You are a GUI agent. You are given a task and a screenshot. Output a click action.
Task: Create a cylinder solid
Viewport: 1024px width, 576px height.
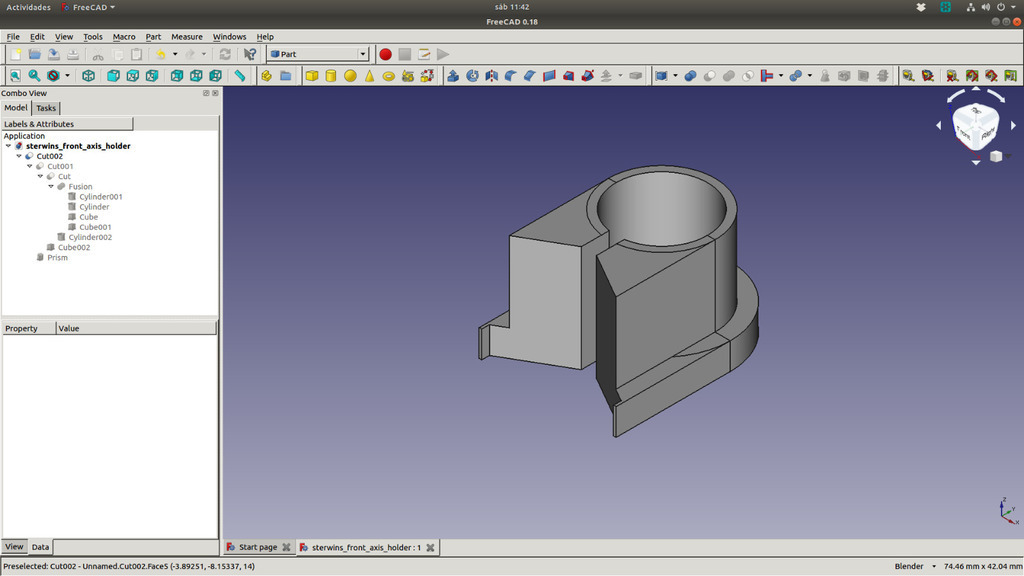[x=331, y=76]
